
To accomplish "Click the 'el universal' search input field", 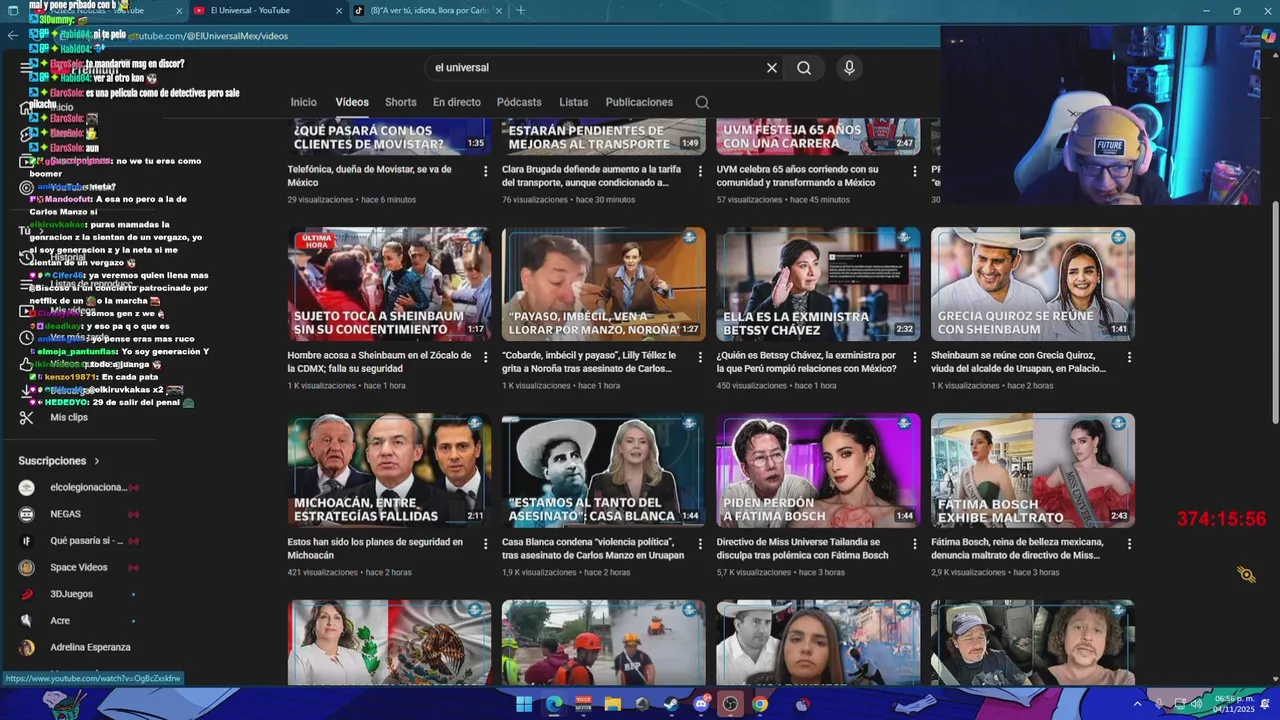I will [x=595, y=68].
